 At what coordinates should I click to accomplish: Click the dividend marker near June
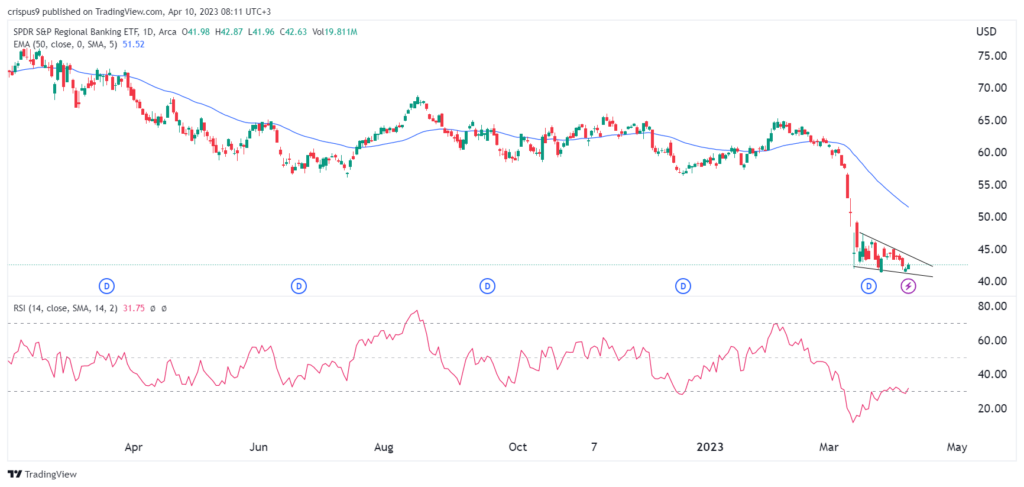(x=298, y=285)
